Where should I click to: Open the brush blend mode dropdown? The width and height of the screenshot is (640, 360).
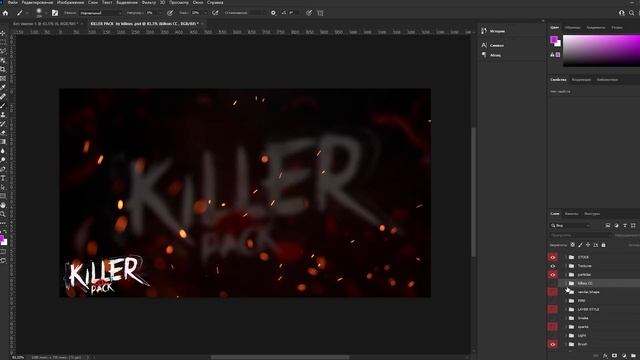pyautogui.click(x=100, y=13)
